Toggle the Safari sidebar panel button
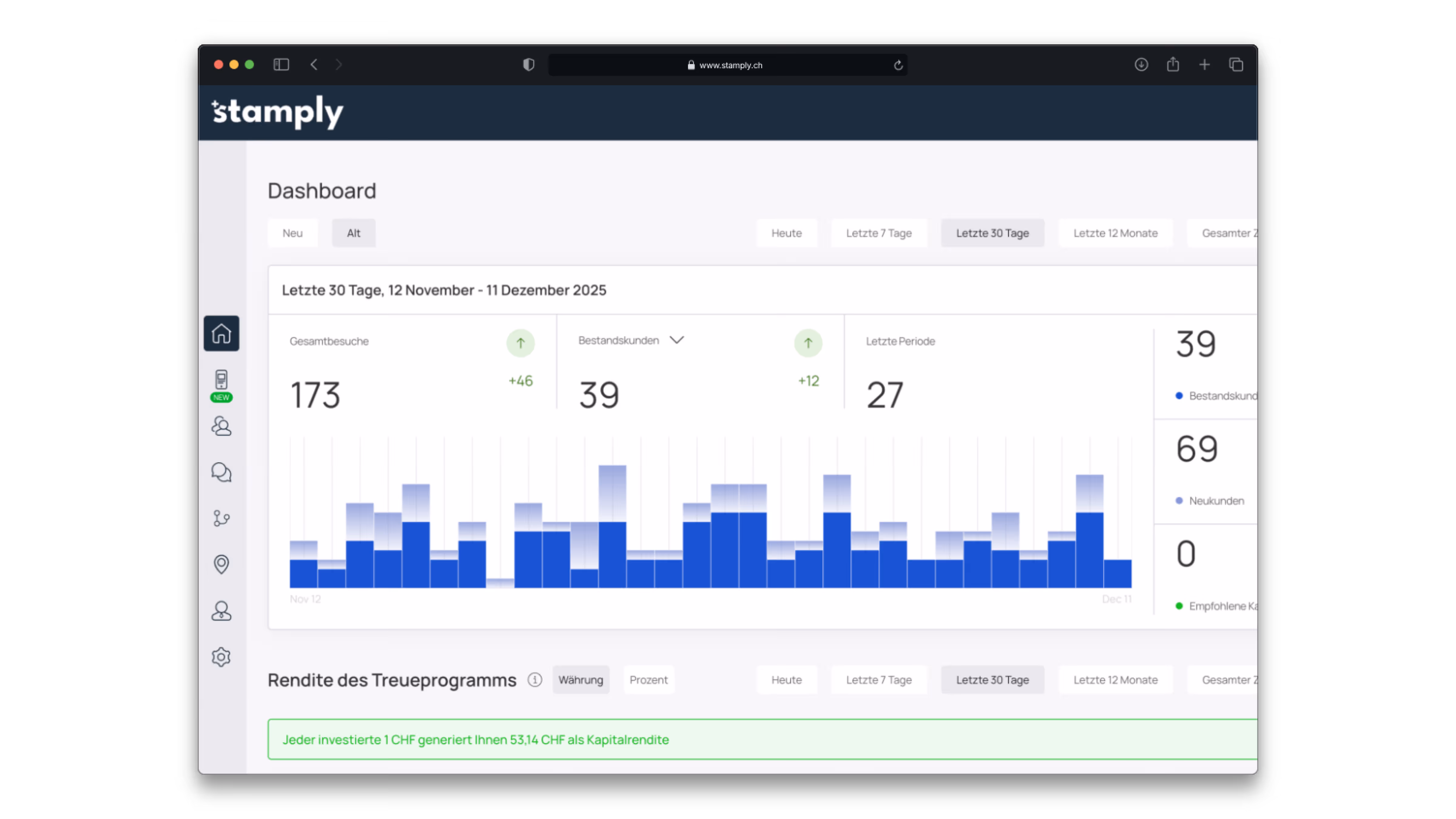Image resolution: width=1456 pixels, height=819 pixels. click(x=281, y=65)
